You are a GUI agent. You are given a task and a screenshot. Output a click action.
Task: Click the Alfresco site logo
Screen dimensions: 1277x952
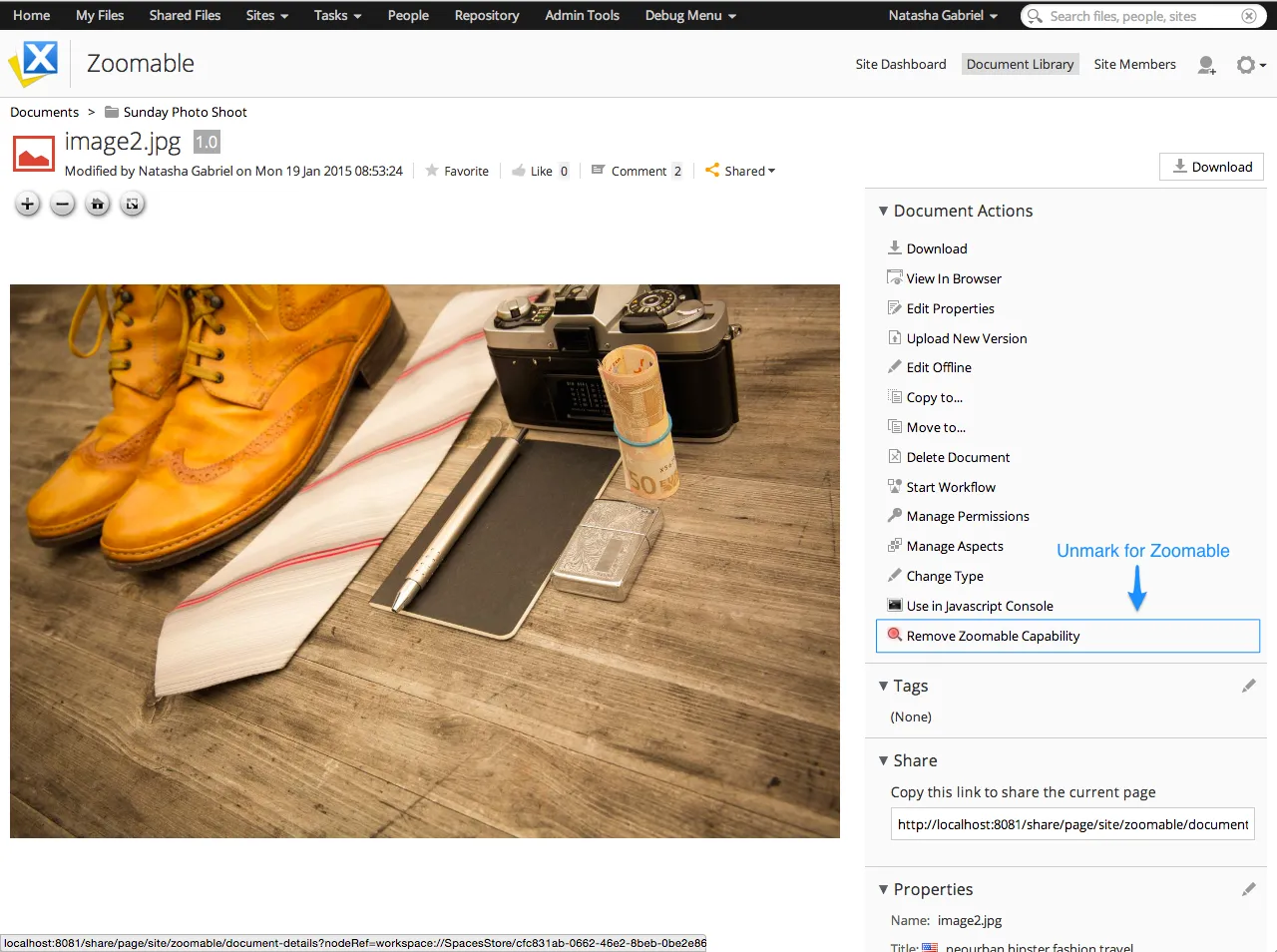(35, 64)
